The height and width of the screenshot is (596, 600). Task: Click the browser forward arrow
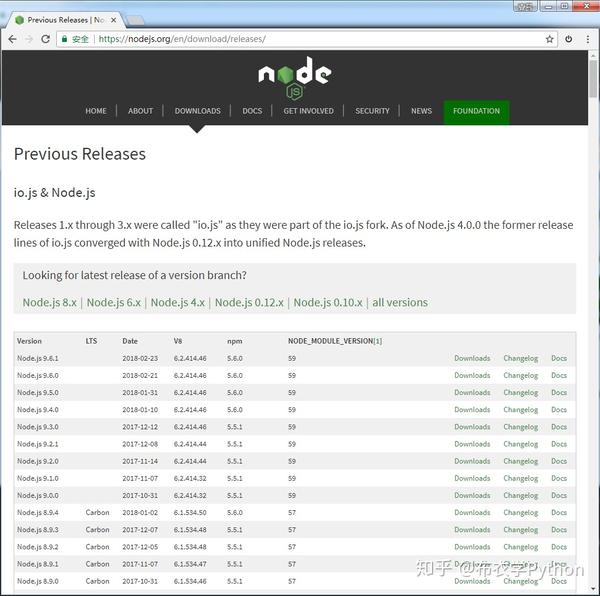click(29, 39)
